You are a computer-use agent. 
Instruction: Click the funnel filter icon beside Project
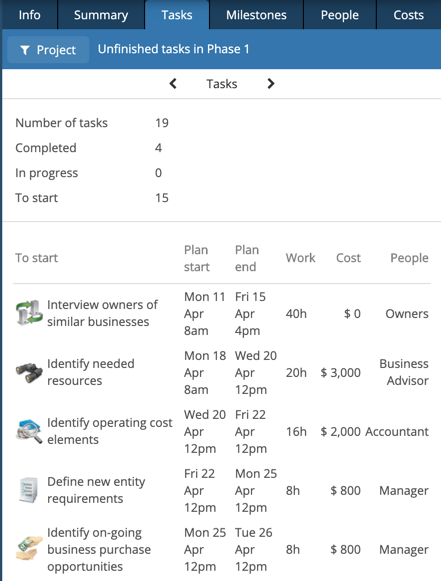coord(25,50)
